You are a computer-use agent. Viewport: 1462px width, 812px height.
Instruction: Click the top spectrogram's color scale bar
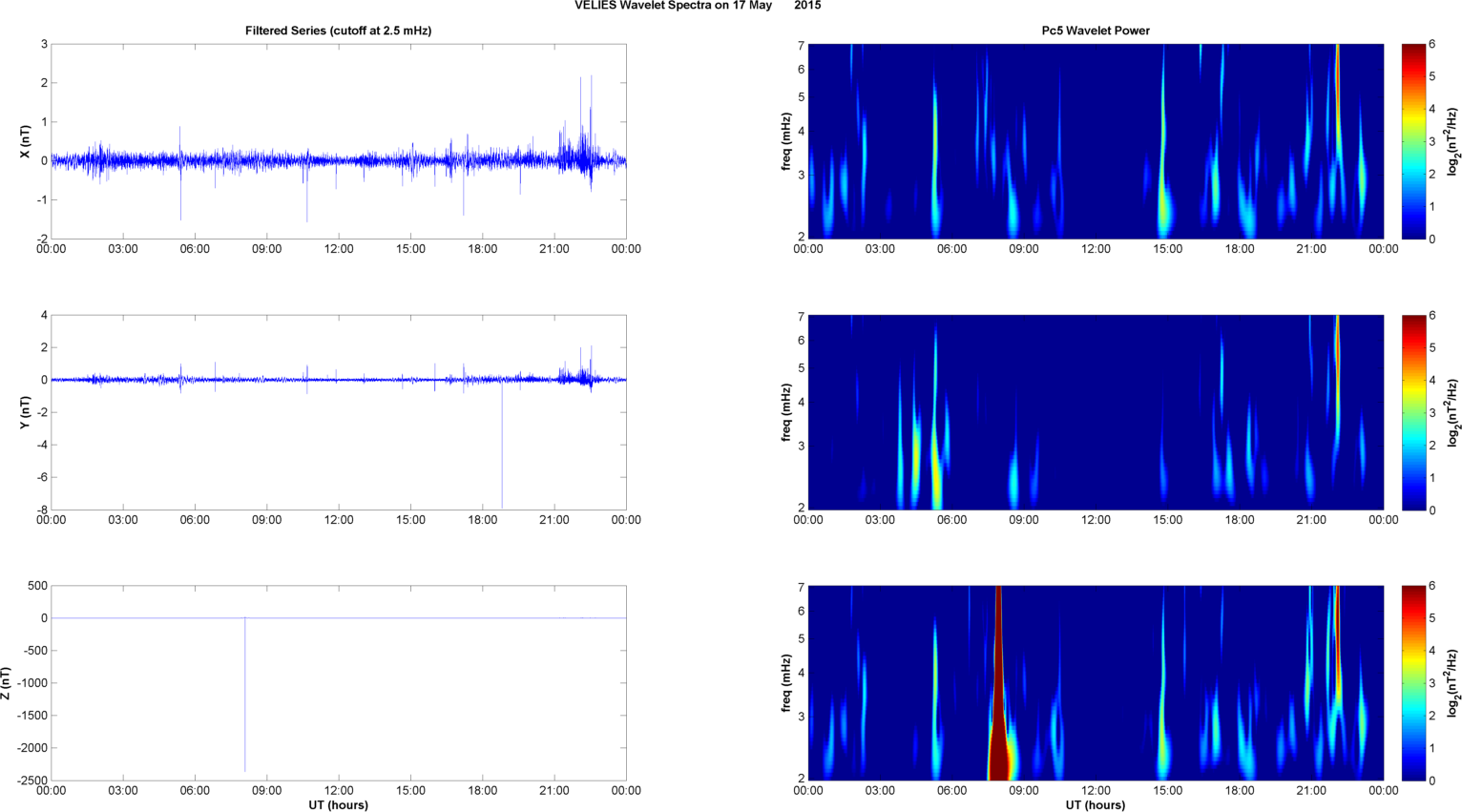[1413, 141]
